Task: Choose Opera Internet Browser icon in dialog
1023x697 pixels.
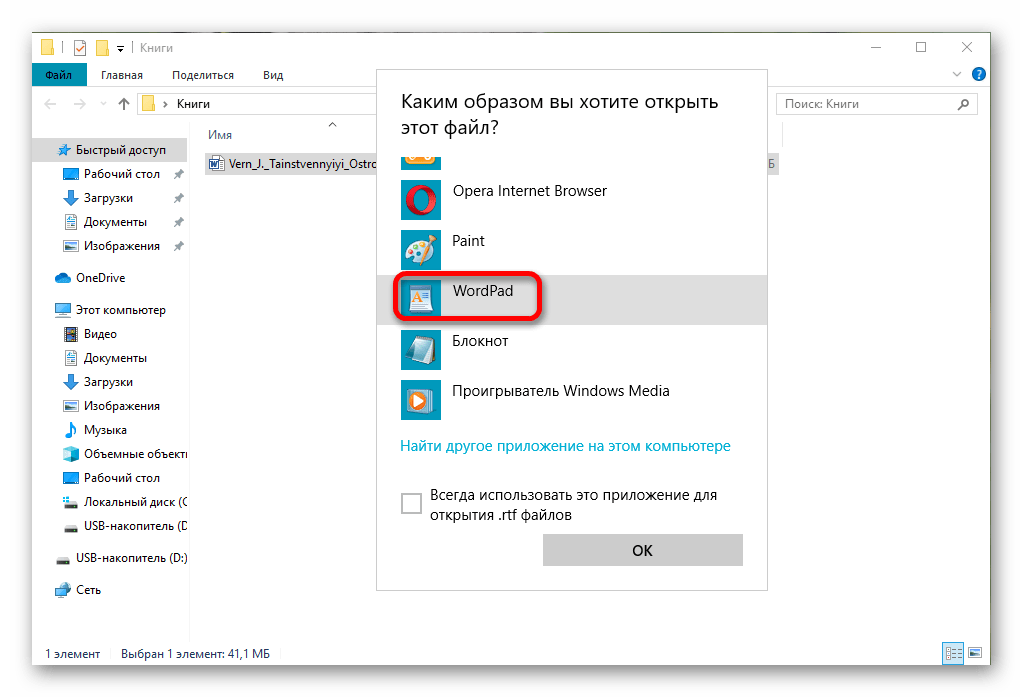Action: pyautogui.click(x=421, y=200)
